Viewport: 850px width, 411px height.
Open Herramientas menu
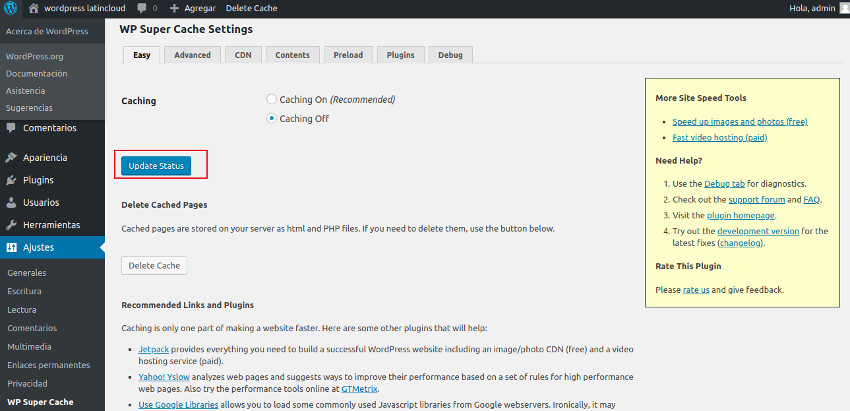point(51,225)
